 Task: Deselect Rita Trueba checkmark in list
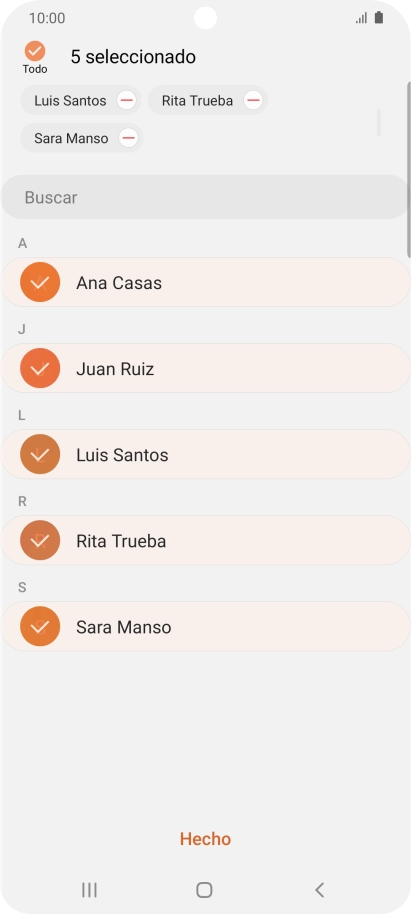coord(40,540)
